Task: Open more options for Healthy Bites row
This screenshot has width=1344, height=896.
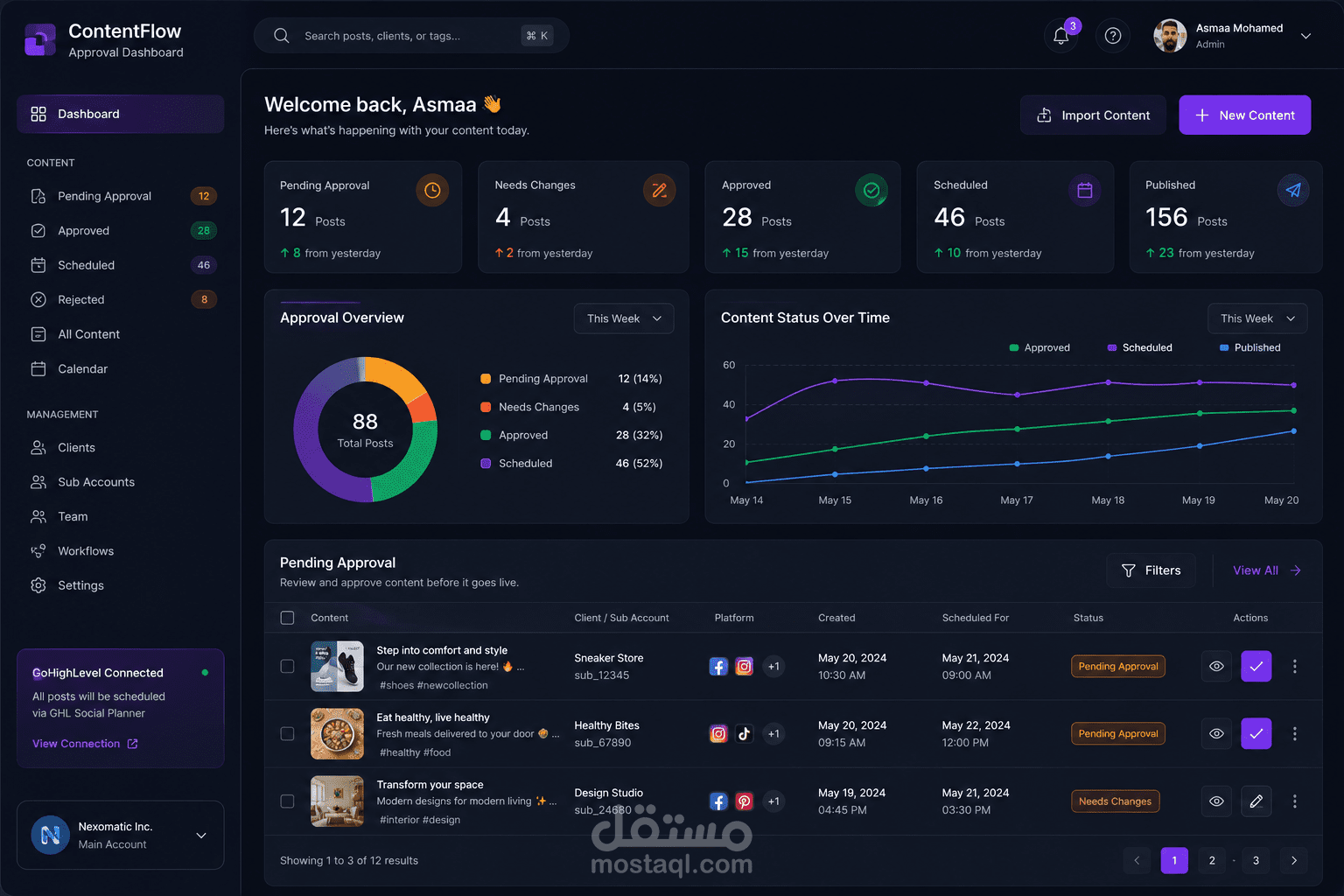Action: tap(1295, 733)
